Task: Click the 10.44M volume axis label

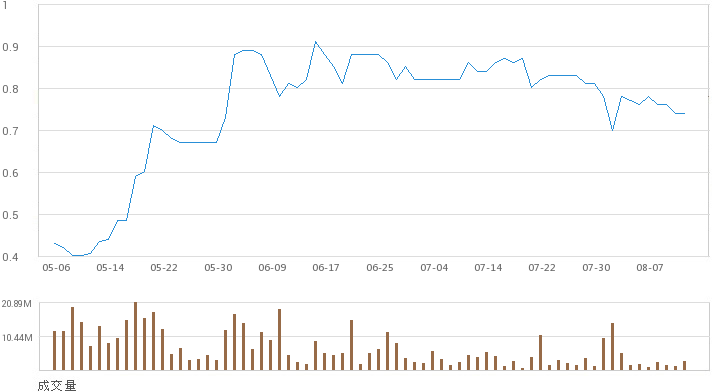Action: [17, 338]
